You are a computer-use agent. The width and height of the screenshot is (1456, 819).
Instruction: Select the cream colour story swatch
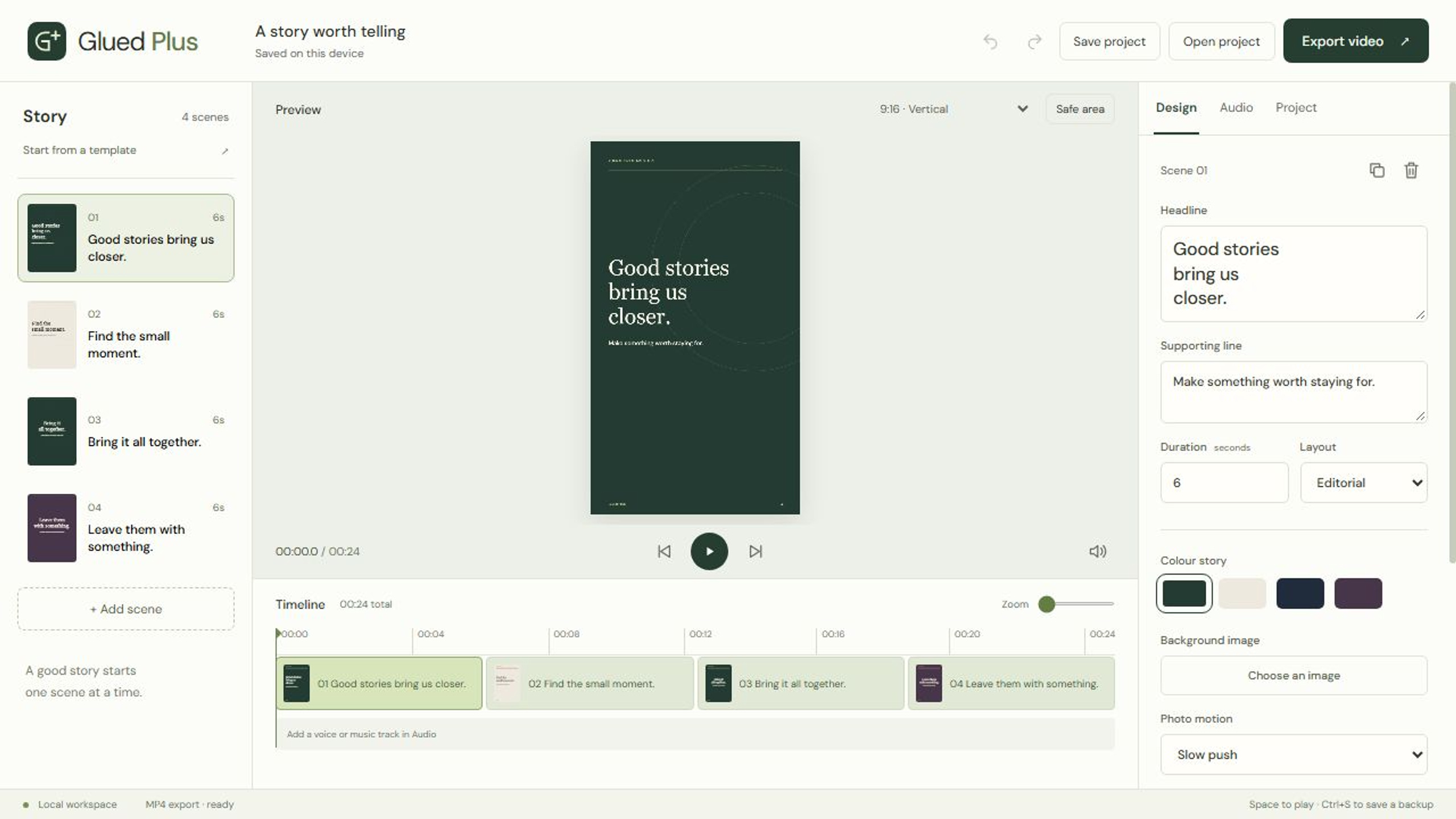(1242, 593)
